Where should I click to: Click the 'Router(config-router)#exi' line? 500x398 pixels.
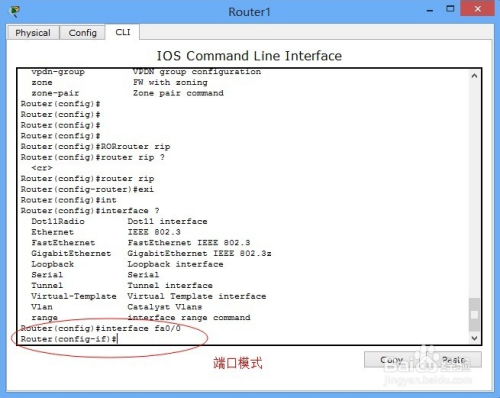pyautogui.click(x=87, y=189)
